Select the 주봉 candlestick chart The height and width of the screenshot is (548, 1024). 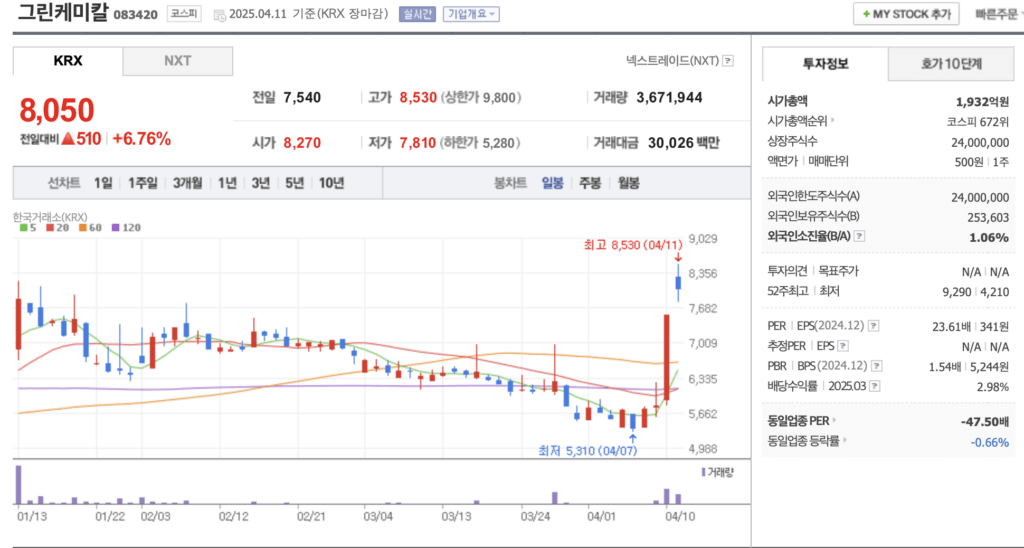590,183
